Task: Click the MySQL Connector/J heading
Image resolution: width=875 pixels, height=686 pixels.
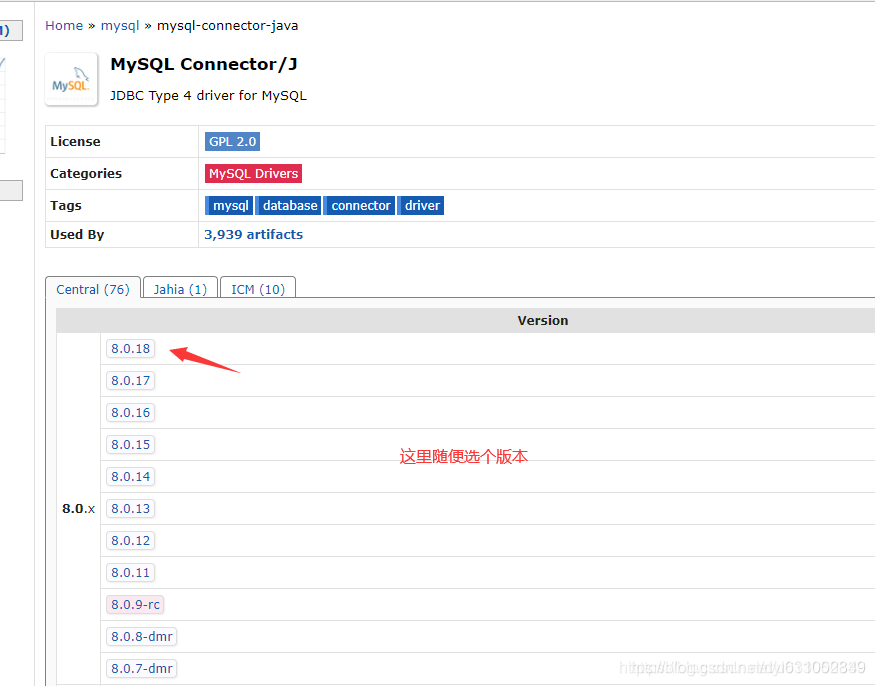Action: pyautogui.click(x=204, y=65)
